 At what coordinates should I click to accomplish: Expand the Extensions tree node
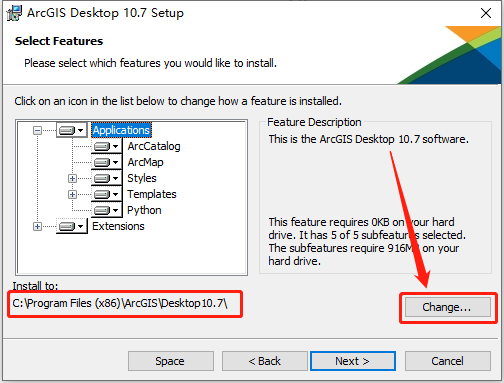coord(37,227)
